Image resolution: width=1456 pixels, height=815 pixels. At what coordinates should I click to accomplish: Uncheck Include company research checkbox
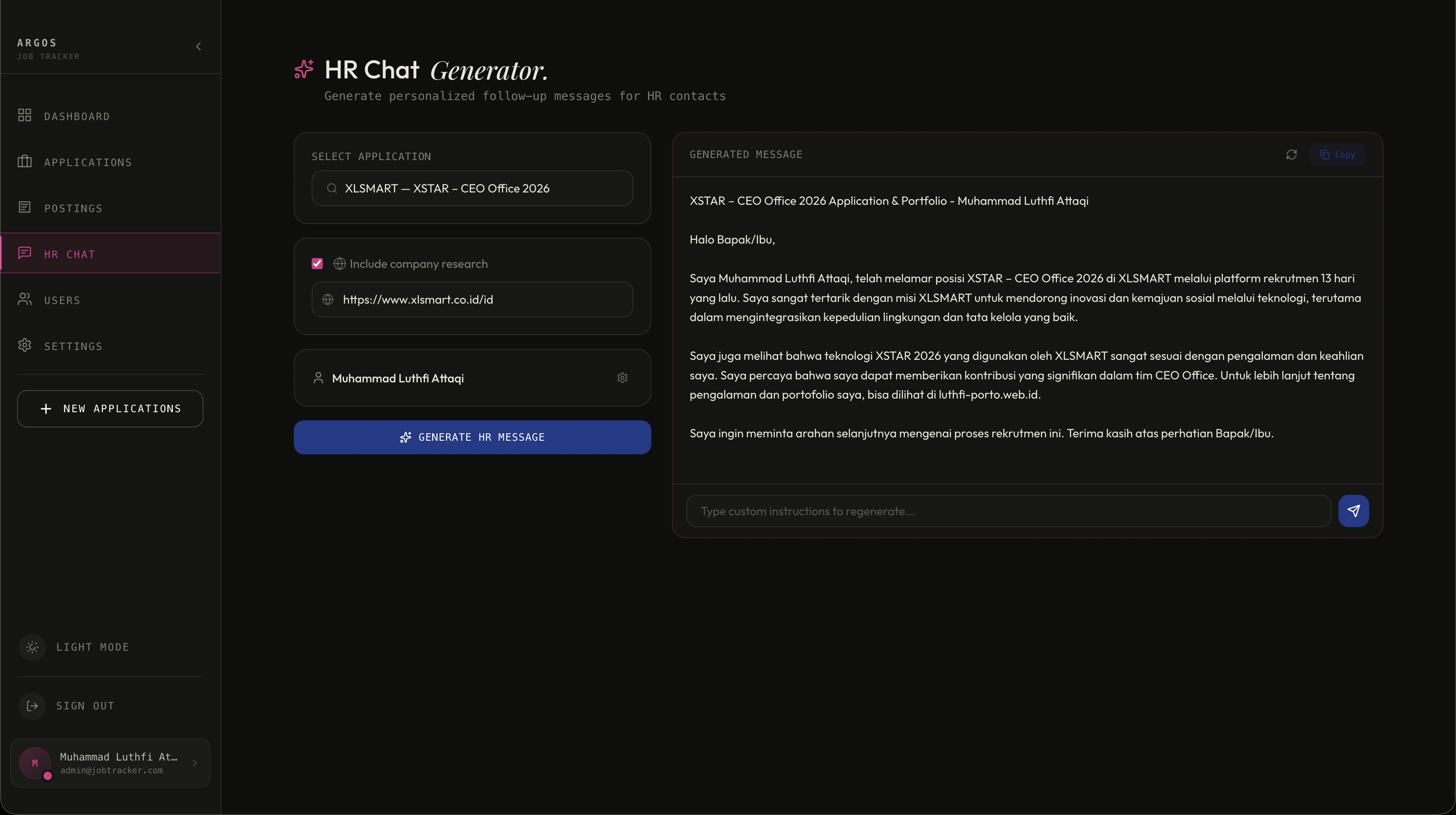click(x=317, y=264)
